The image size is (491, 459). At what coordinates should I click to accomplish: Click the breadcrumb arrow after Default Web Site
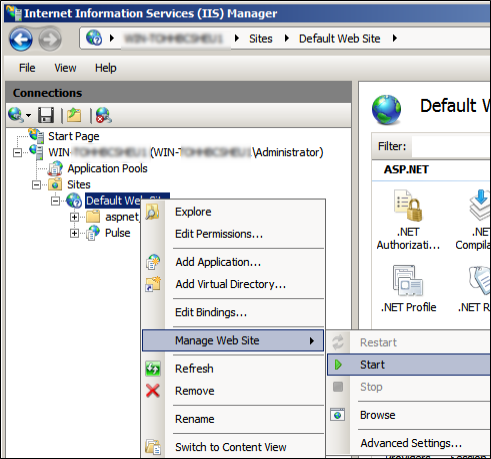pyautogui.click(x=395, y=38)
